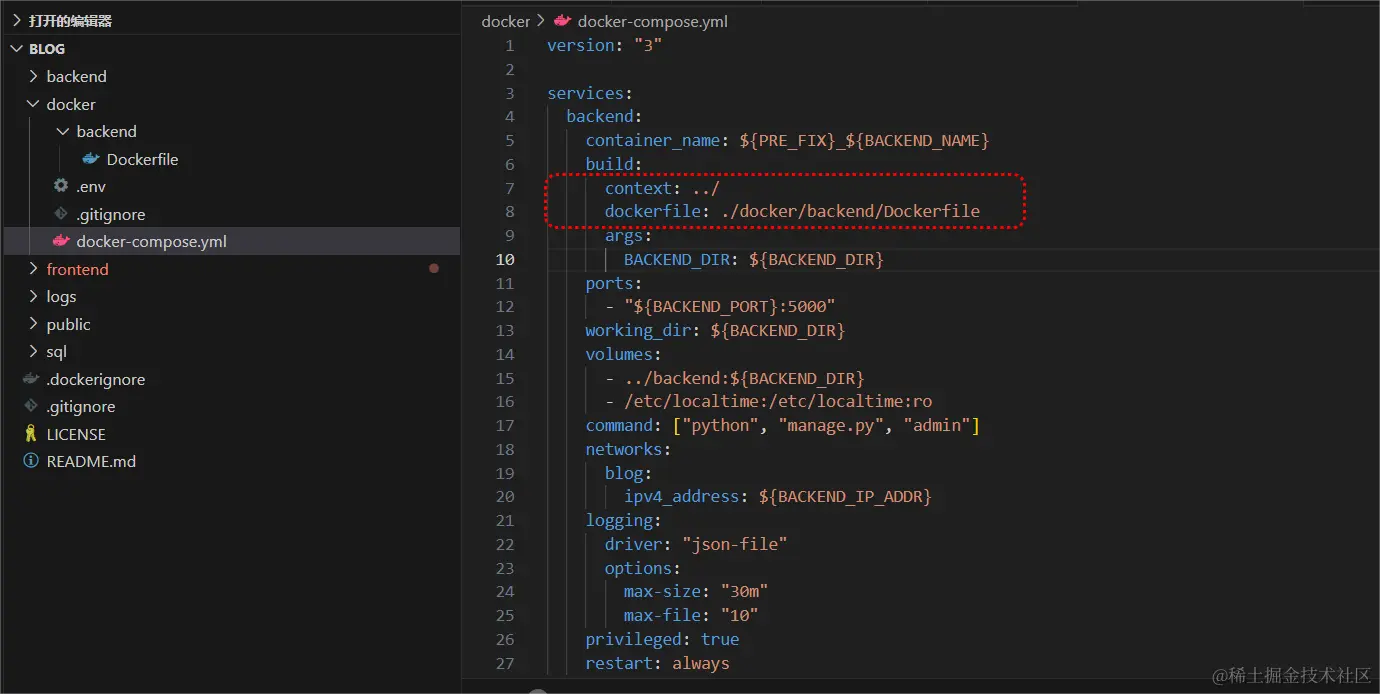Click the '"manage.py"' string
This screenshot has width=1380, height=694.
(831, 425)
